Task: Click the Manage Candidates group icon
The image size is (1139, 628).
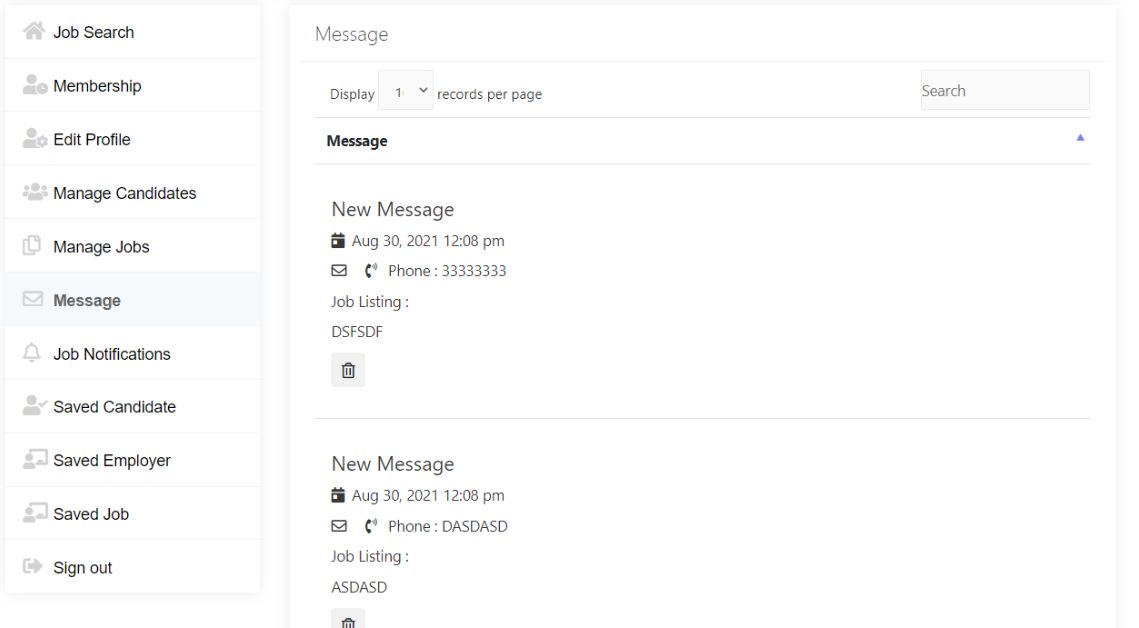Action: coord(35,193)
